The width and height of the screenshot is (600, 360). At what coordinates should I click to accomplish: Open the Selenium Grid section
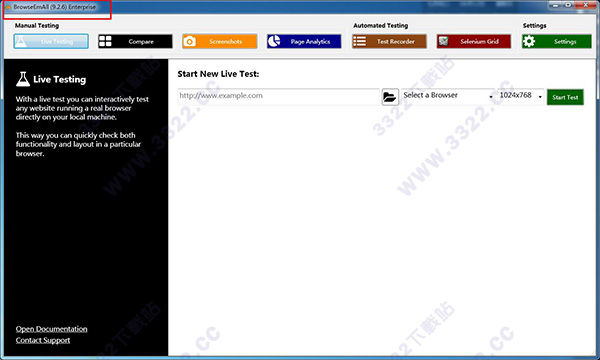474,41
